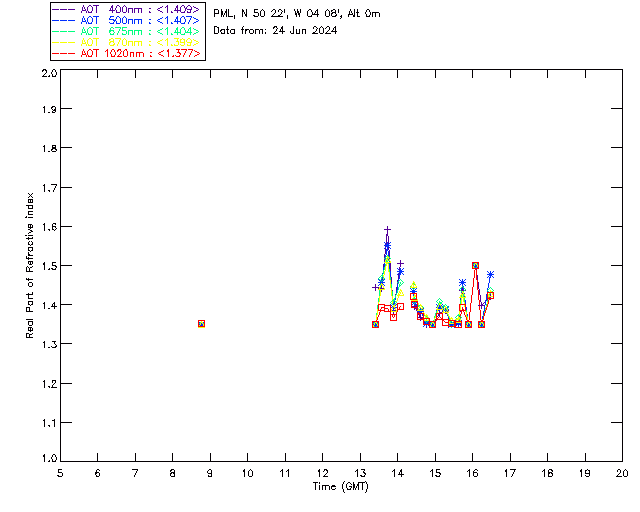Click the station text 'PML, N 50 22', W 04 08', Alt 0m'

coord(297,14)
